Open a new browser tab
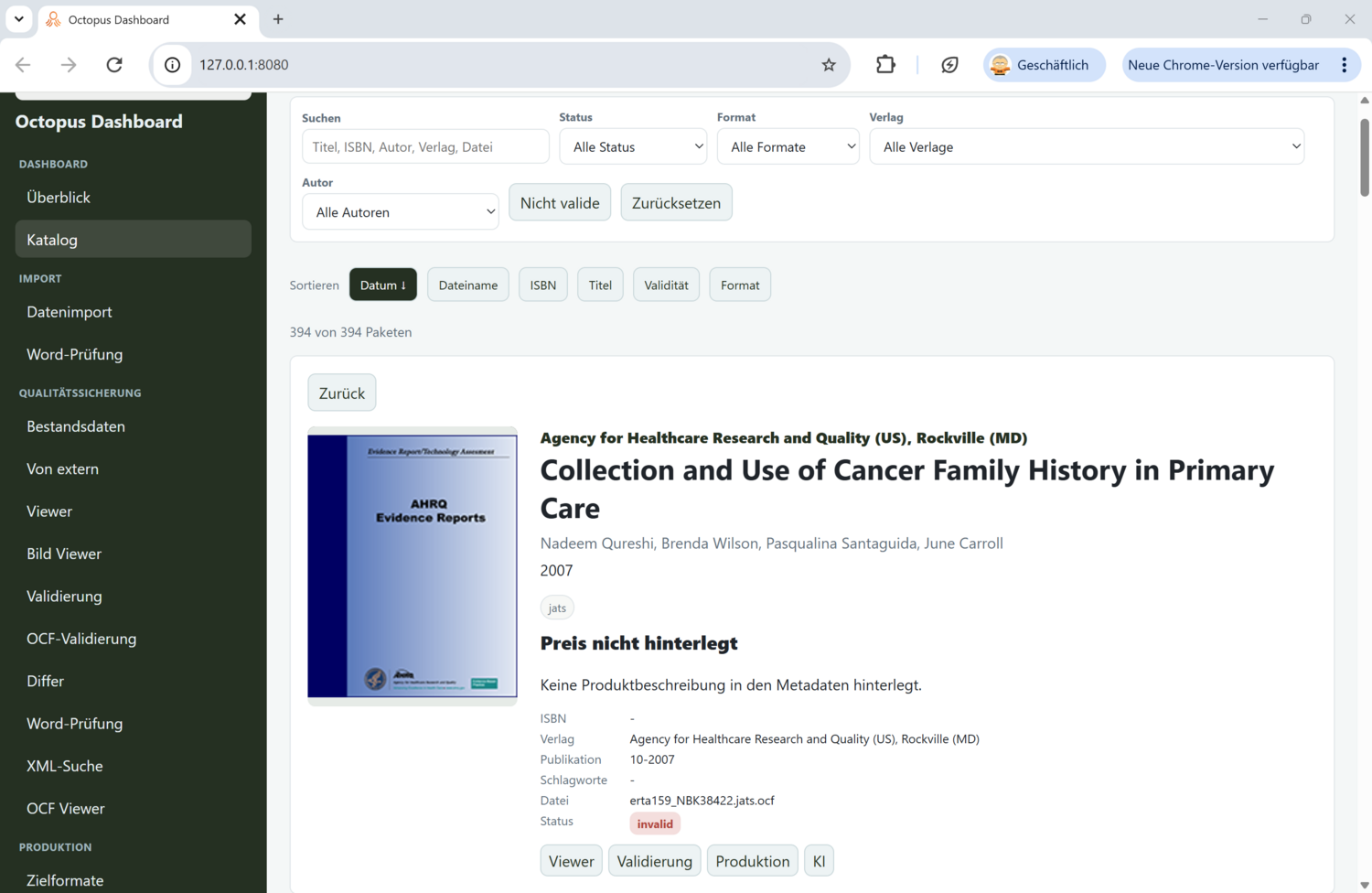Viewport: 1372px width, 893px height. tap(278, 19)
